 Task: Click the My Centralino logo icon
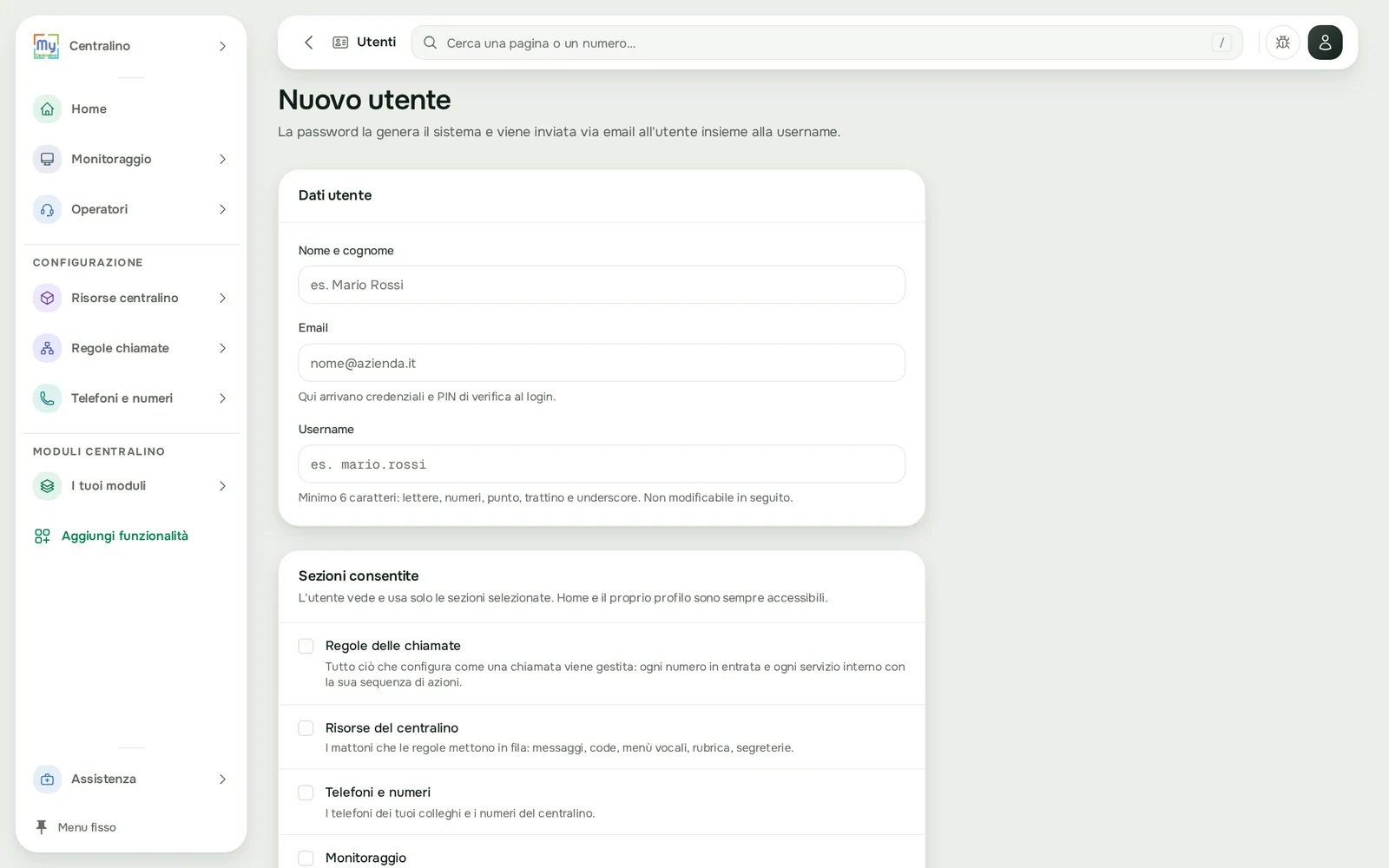pos(46,46)
